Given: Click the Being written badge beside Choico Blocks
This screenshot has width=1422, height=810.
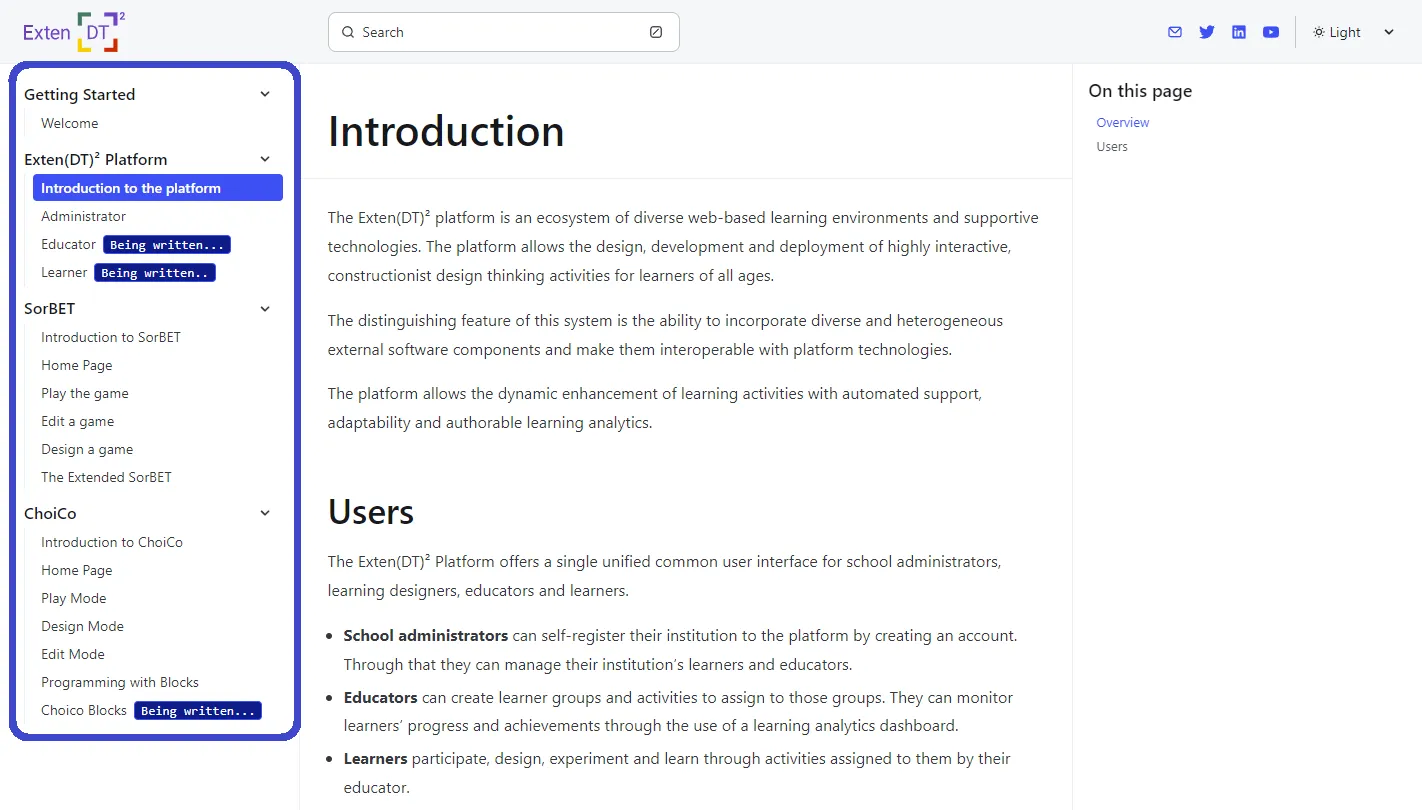Looking at the screenshot, I should (197, 710).
